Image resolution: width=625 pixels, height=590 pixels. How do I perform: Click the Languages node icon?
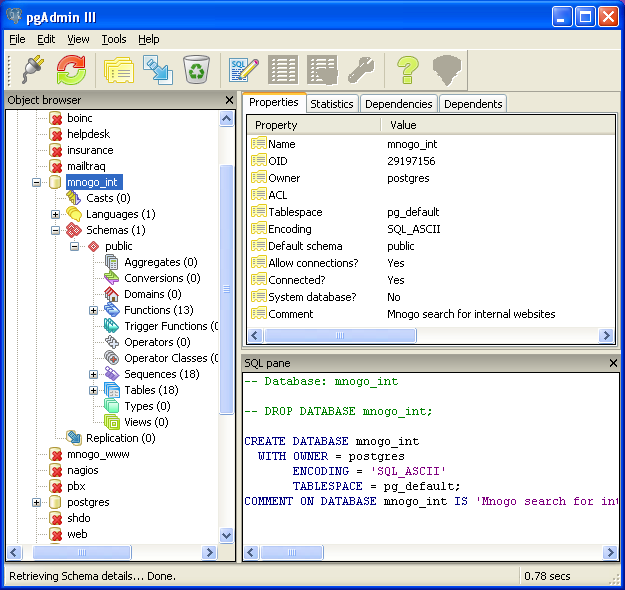(74, 214)
